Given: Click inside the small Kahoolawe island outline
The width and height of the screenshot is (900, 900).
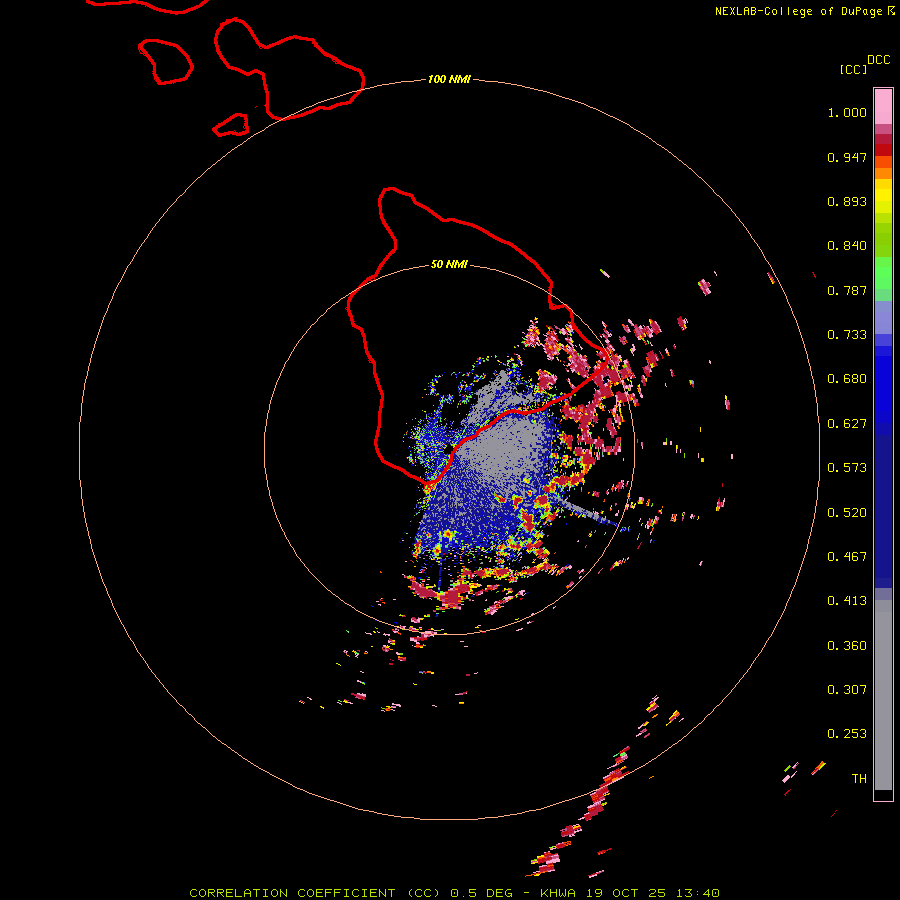Looking at the screenshot, I should (x=232, y=125).
